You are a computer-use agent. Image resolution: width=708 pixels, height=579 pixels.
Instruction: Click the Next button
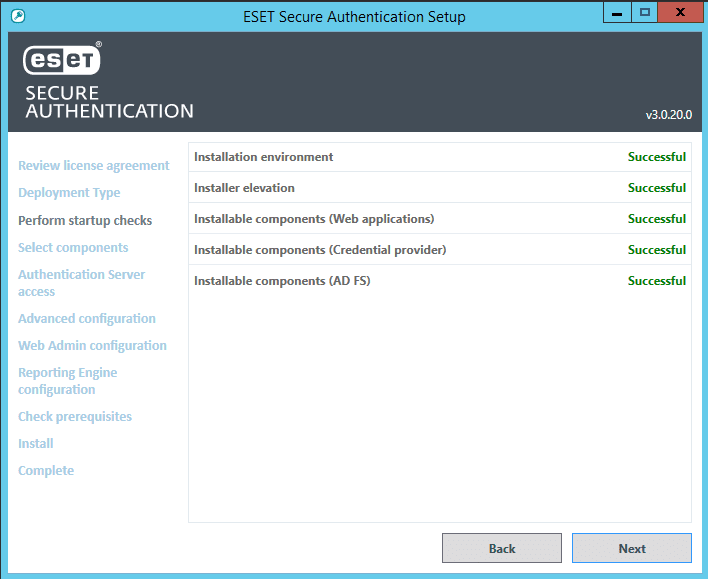pyautogui.click(x=631, y=548)
